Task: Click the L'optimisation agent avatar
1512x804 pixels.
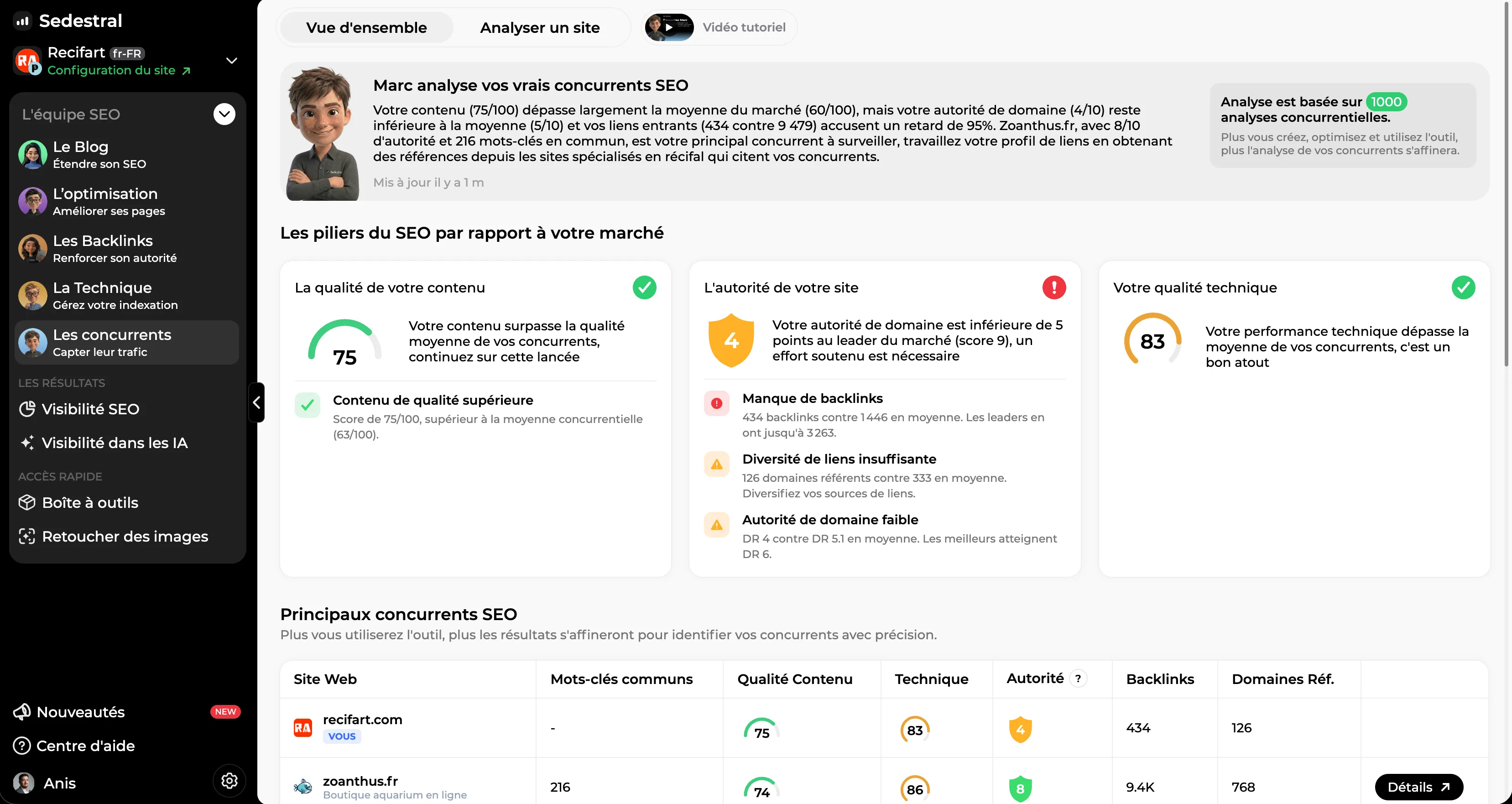Action: point(32,201)
